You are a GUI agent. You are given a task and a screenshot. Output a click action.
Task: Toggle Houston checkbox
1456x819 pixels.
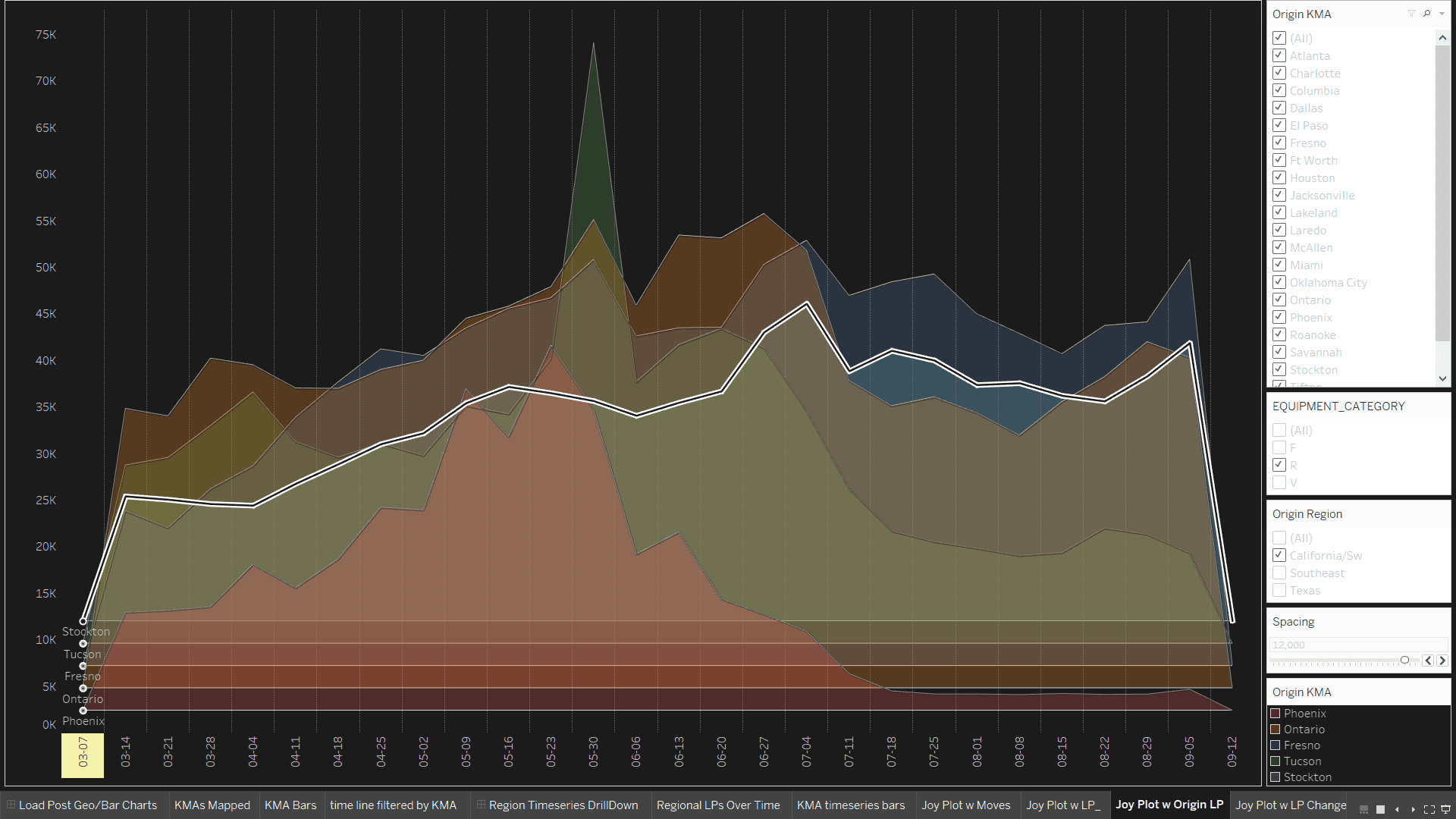pos(1279,177)
